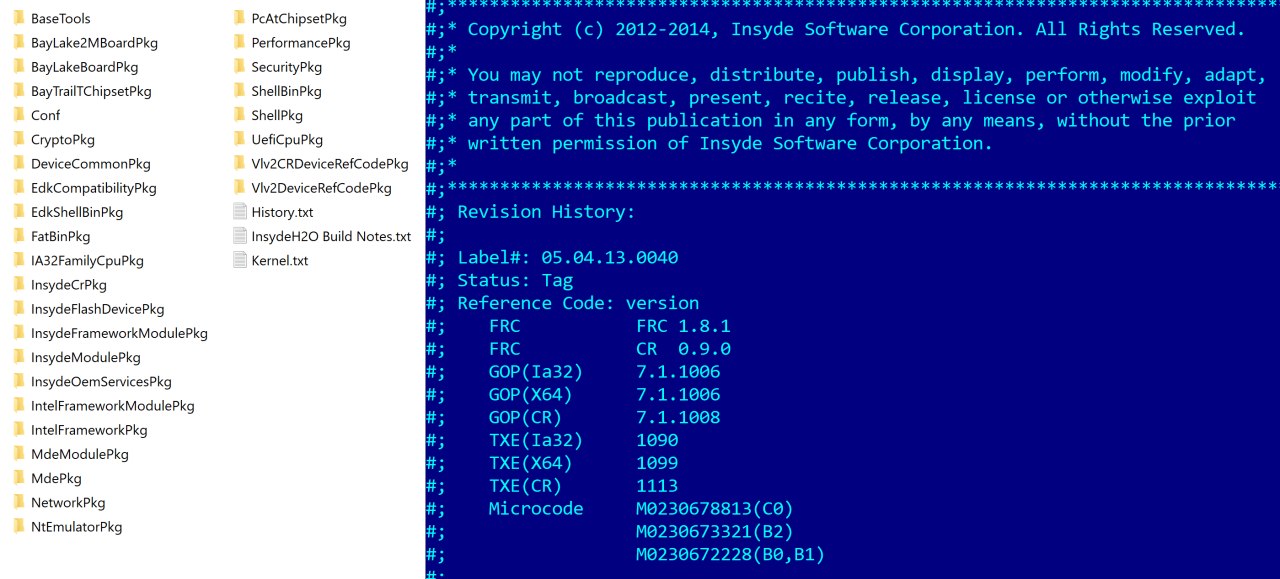Click the InsydeH2O Build Notes.txt file icon
The image size is (1280, 579).
pos(239,236)
